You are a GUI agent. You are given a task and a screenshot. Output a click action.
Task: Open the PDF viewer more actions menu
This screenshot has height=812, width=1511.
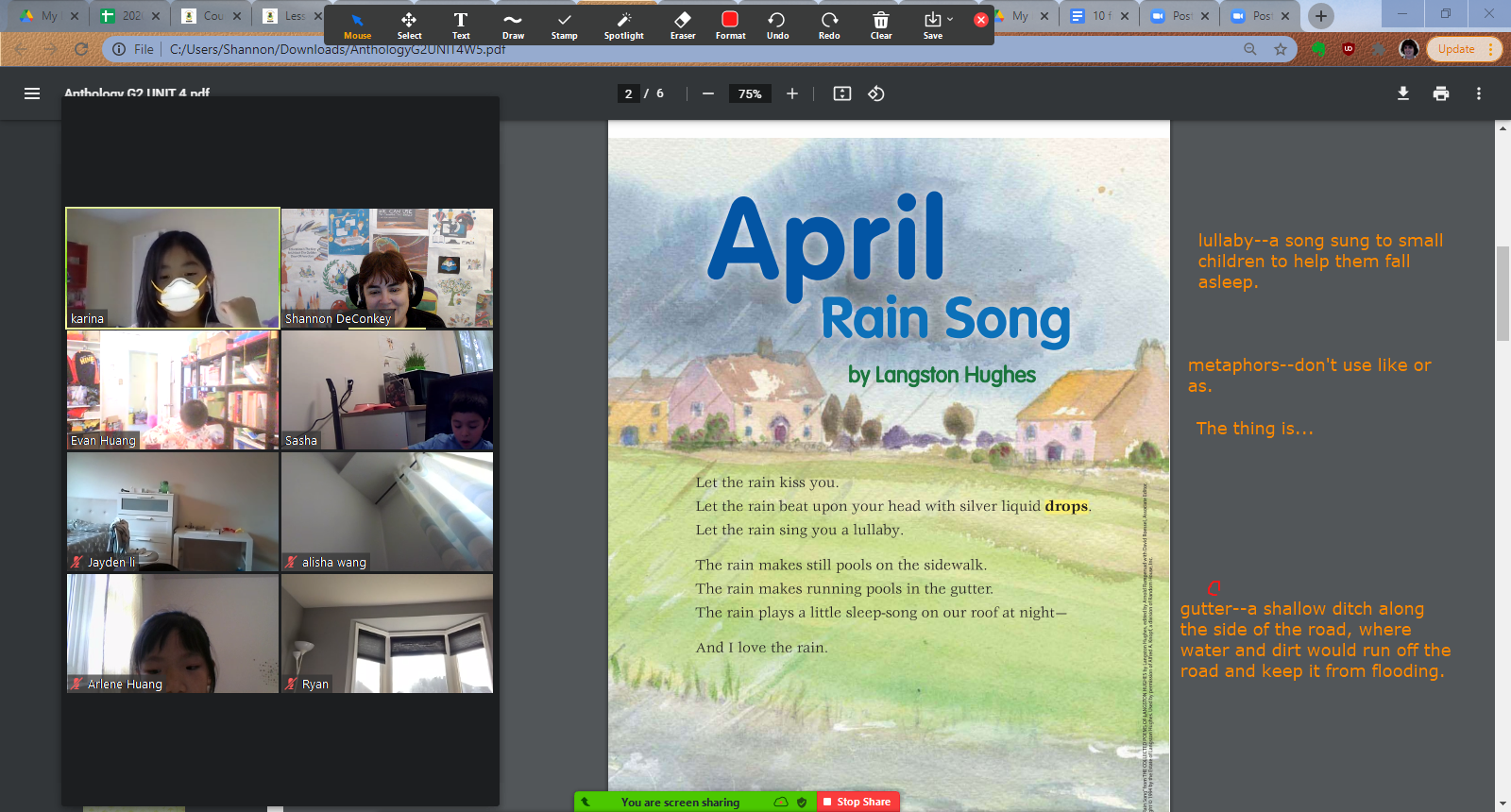[1479, 93]
